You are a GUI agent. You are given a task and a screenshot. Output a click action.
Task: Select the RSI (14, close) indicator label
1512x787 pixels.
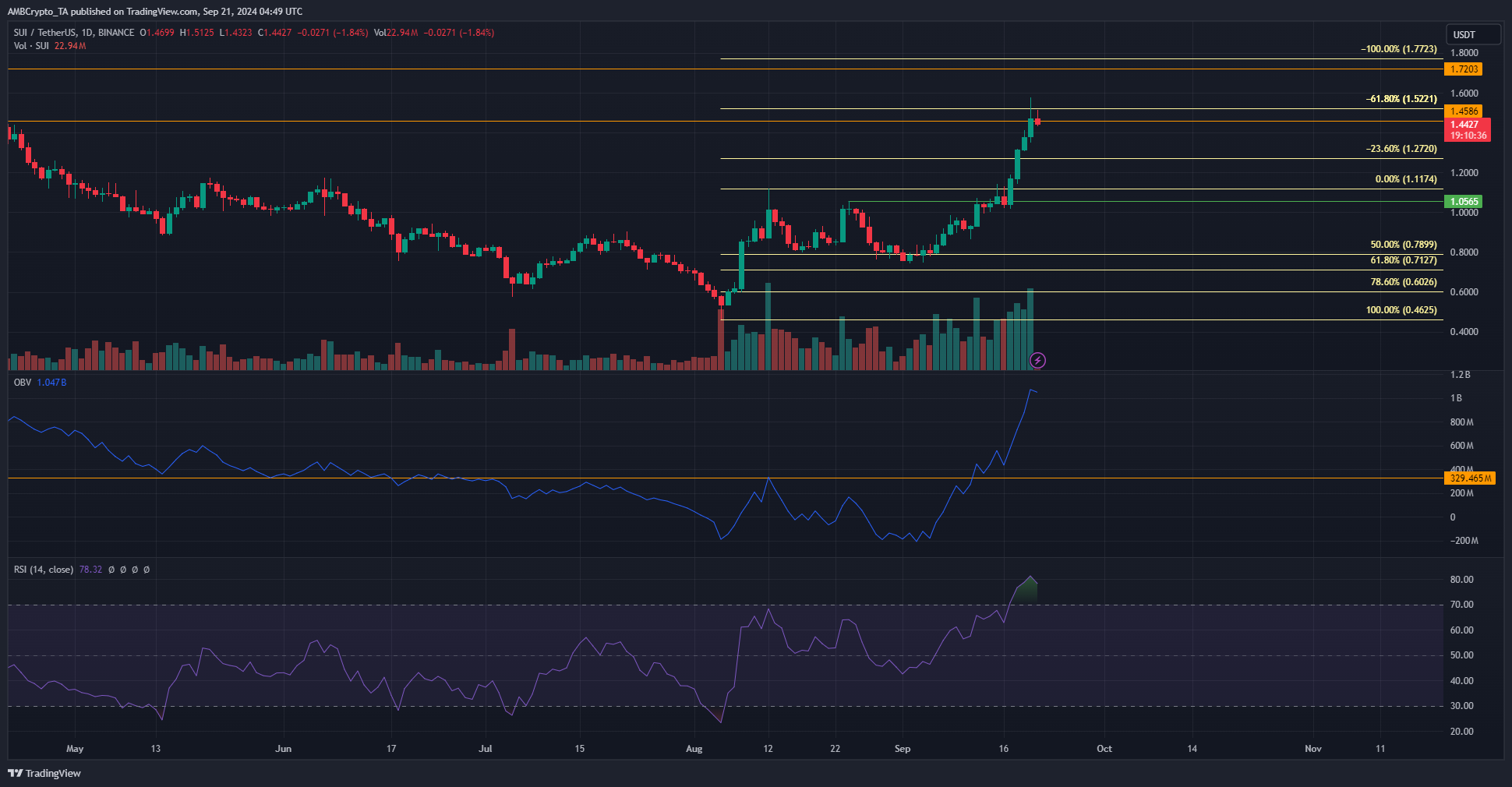44,570
